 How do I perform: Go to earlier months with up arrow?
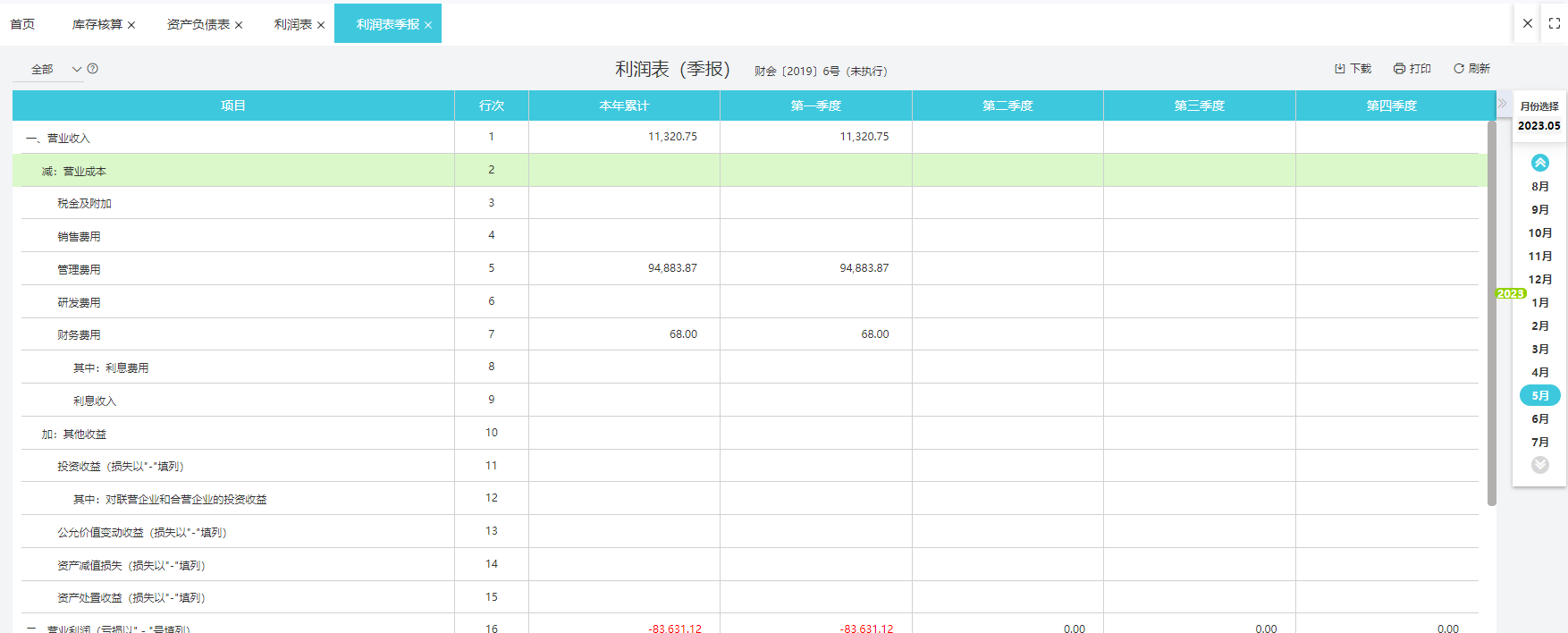tap(1539, 163)
